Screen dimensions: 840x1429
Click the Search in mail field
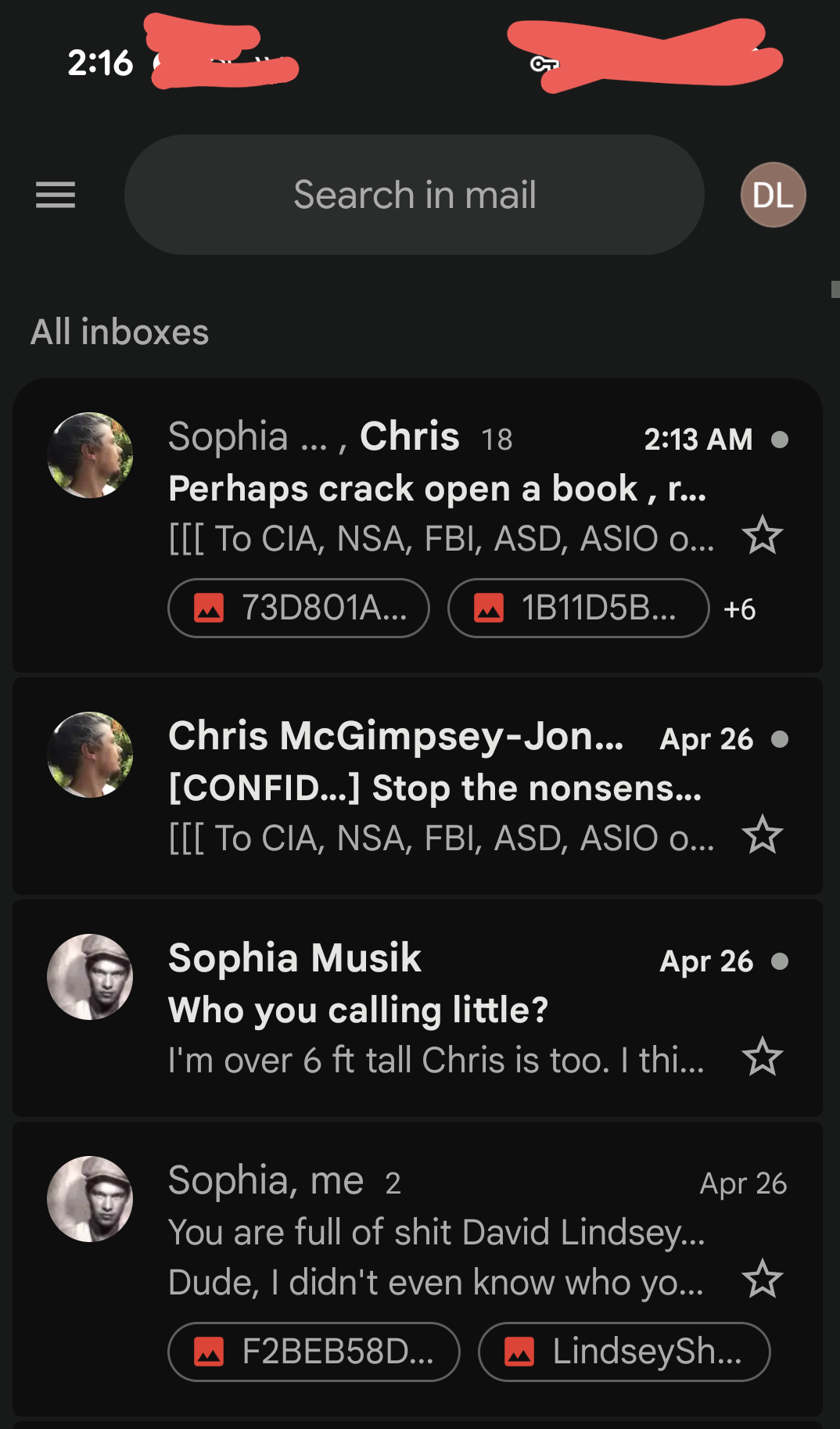pyautogui.click(x=415, y=195)
